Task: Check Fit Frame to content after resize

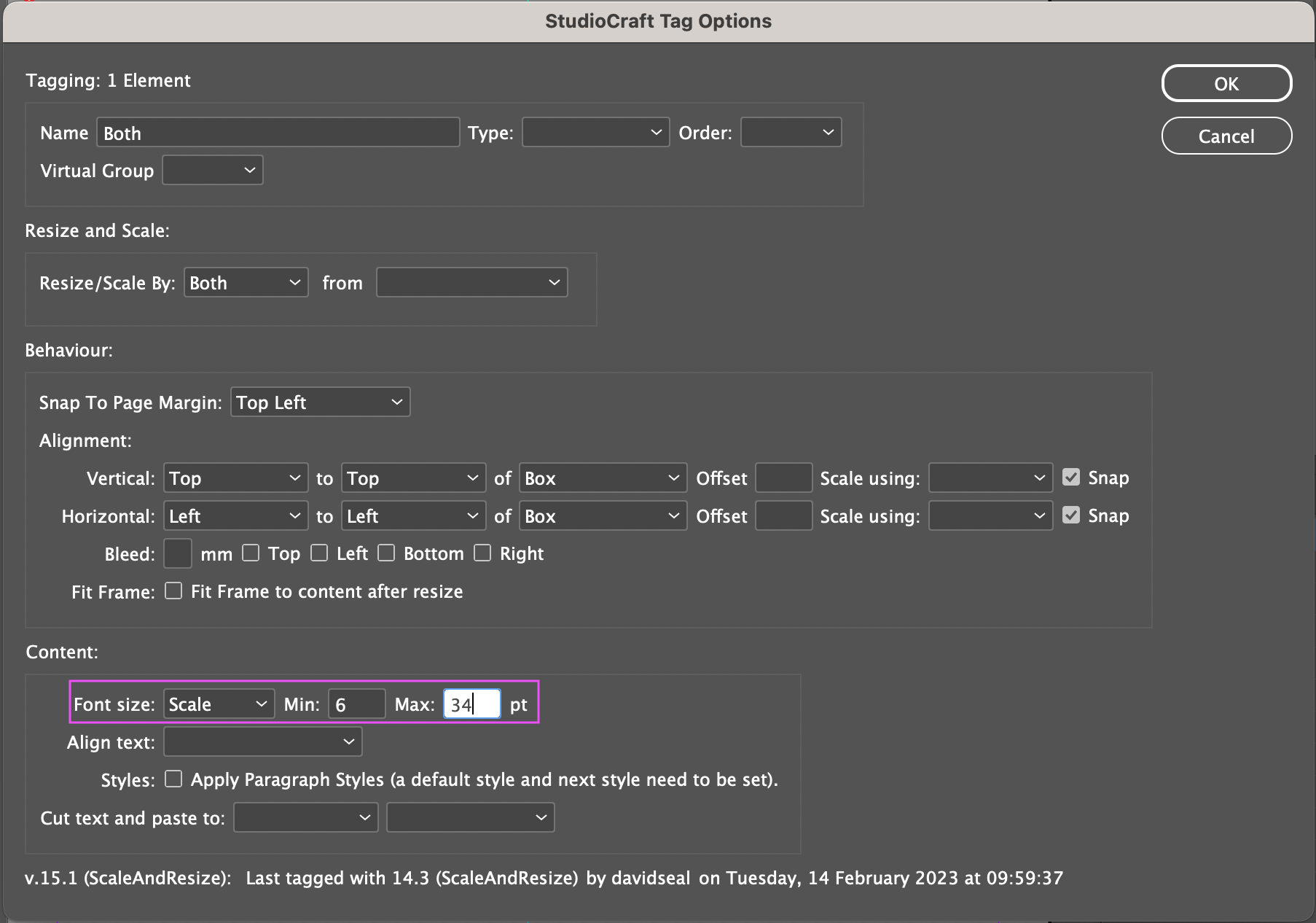Action: (x=173, y=591)
